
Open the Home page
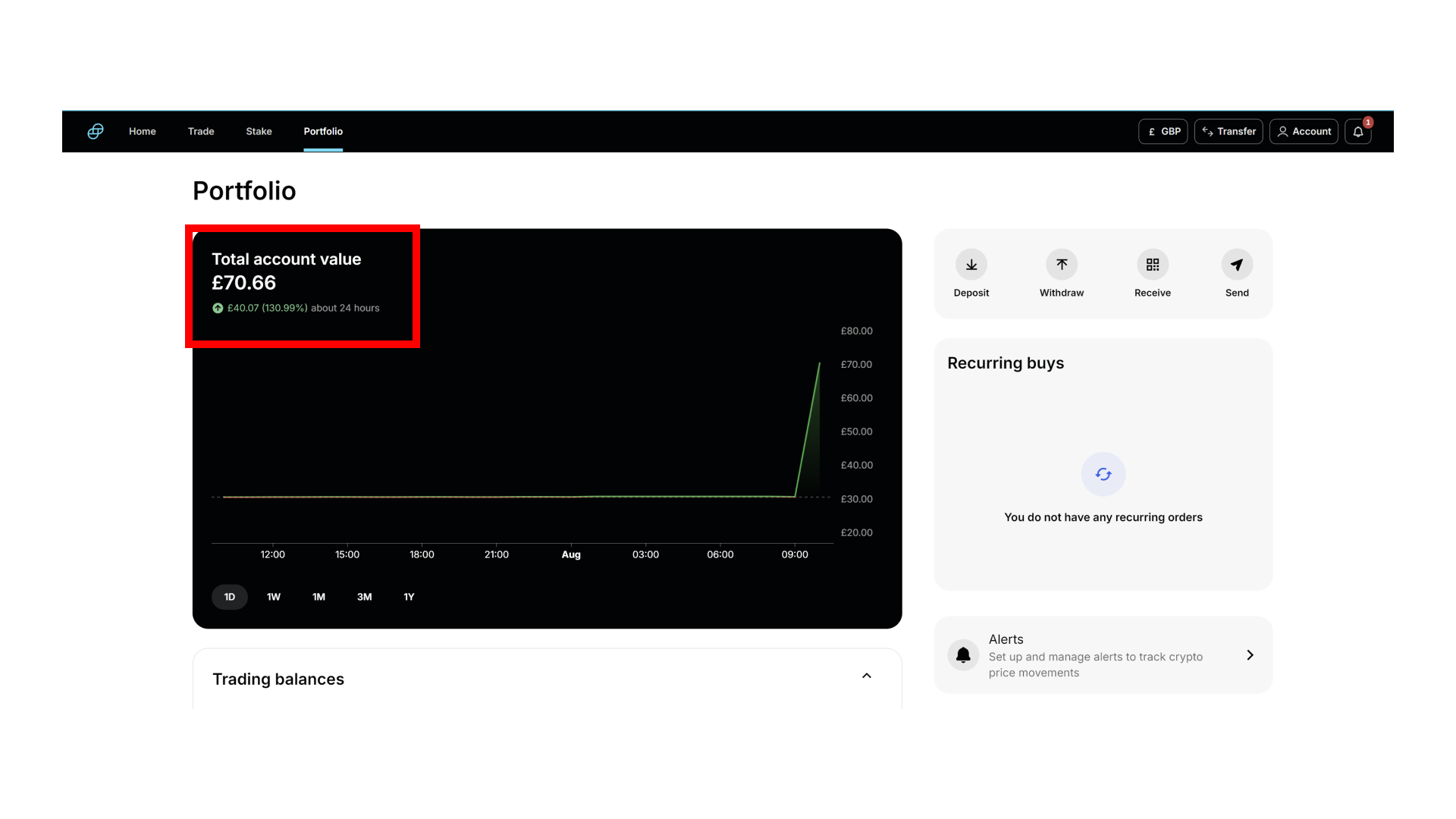pyautogui.click(x=143, y=131)
